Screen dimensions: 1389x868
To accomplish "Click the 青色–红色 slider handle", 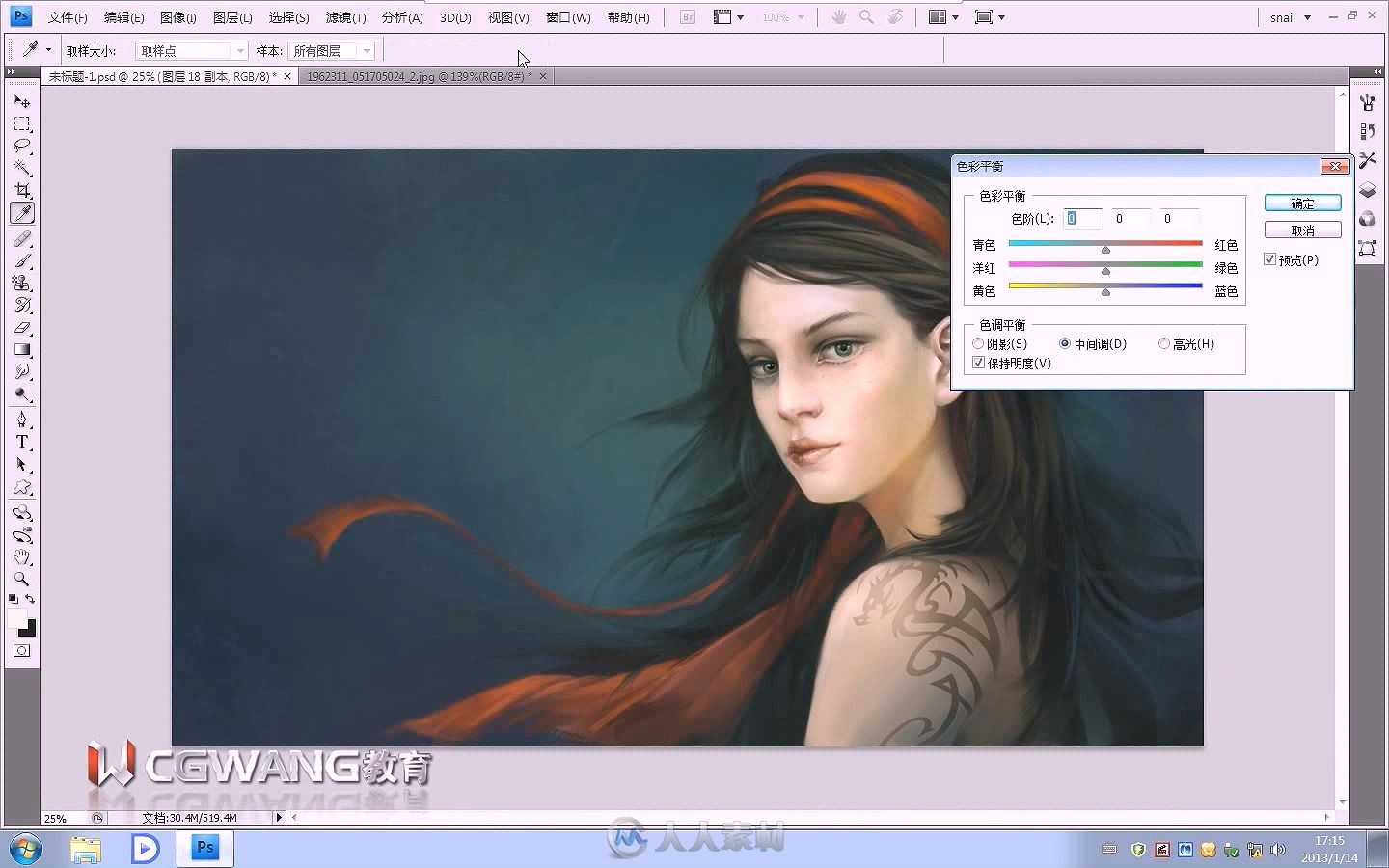I will 1105,250.
